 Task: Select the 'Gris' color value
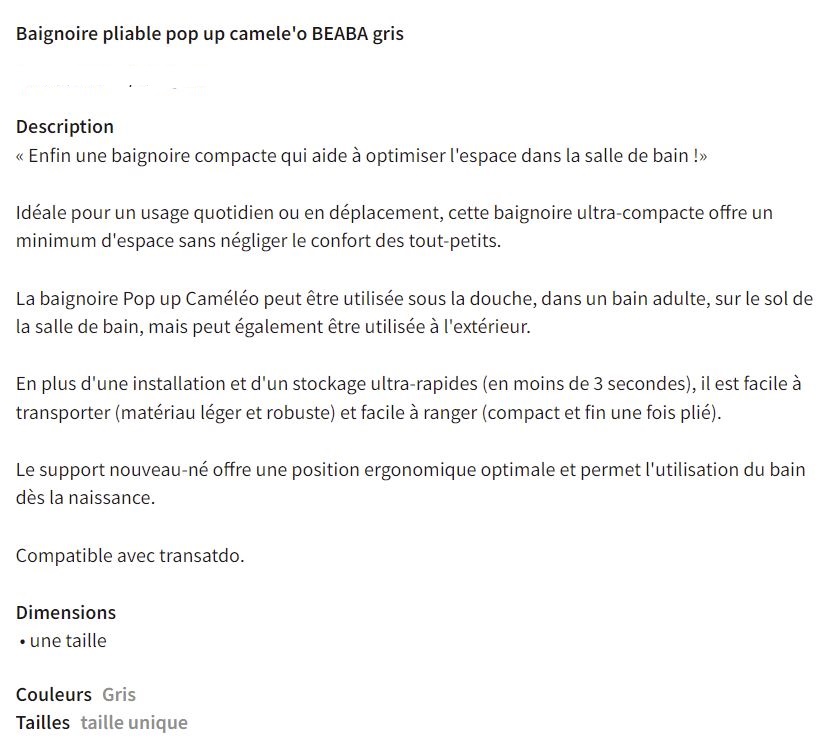point(119,694)
